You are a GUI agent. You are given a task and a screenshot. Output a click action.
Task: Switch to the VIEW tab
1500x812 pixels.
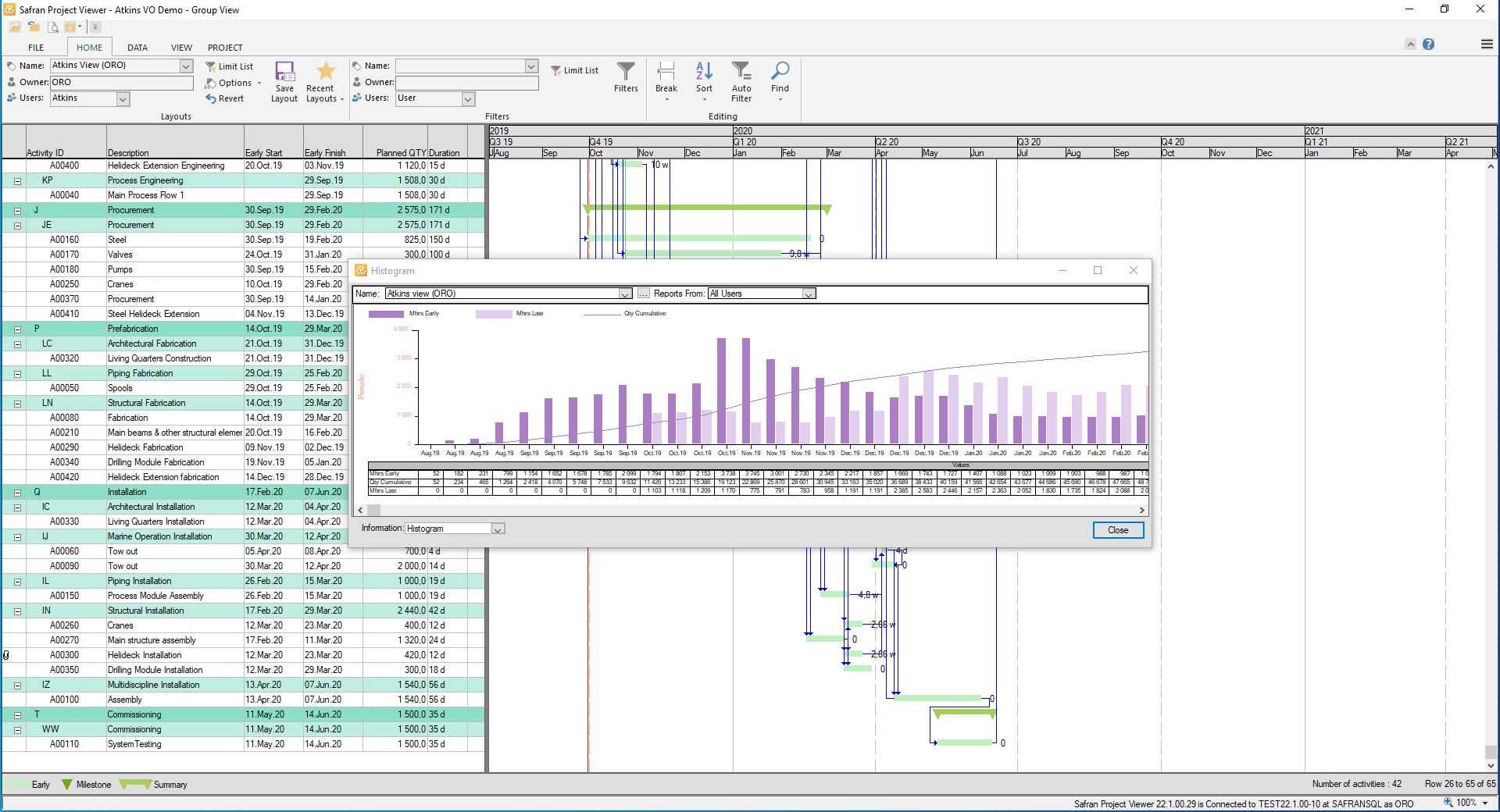[181, 48]
